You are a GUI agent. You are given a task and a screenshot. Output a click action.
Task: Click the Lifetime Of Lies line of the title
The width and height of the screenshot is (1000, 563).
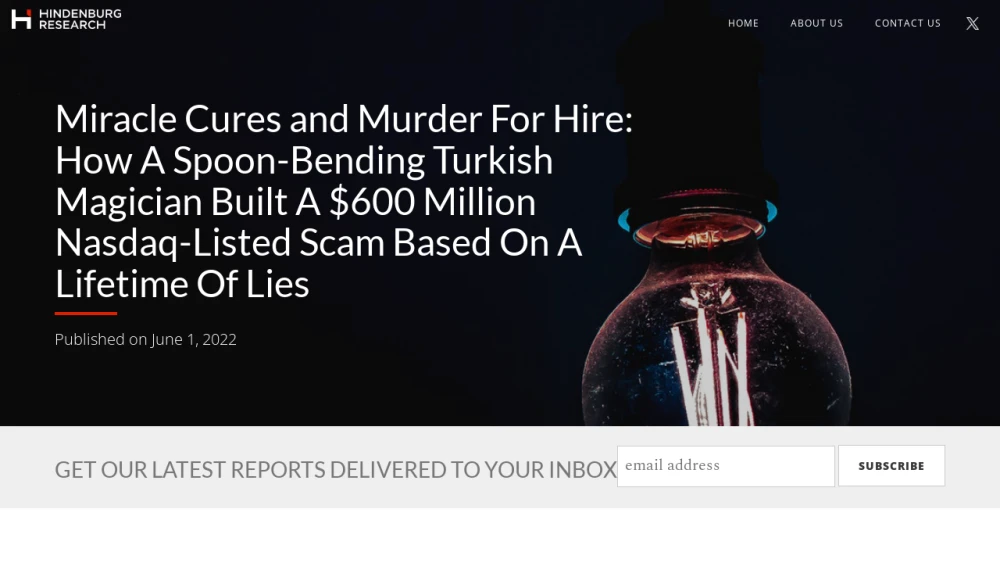tap(182, 284)
